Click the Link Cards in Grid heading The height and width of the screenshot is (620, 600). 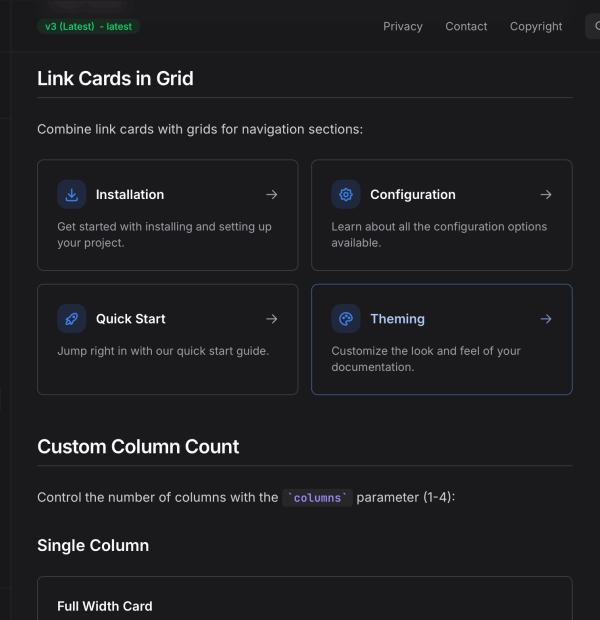pos(115,78)
